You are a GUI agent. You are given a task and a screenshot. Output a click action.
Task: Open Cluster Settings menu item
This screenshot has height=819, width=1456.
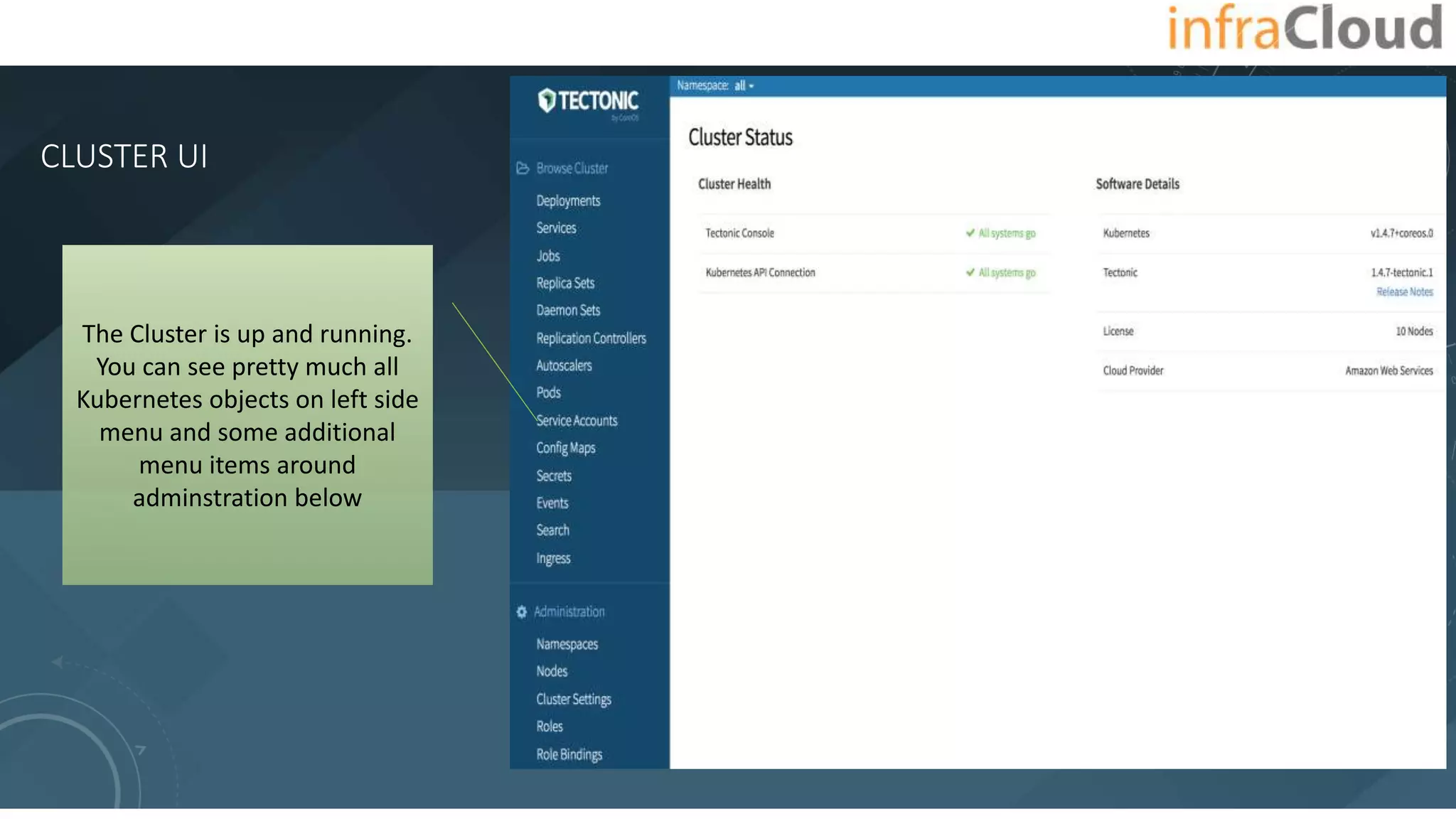coord(574,700)
